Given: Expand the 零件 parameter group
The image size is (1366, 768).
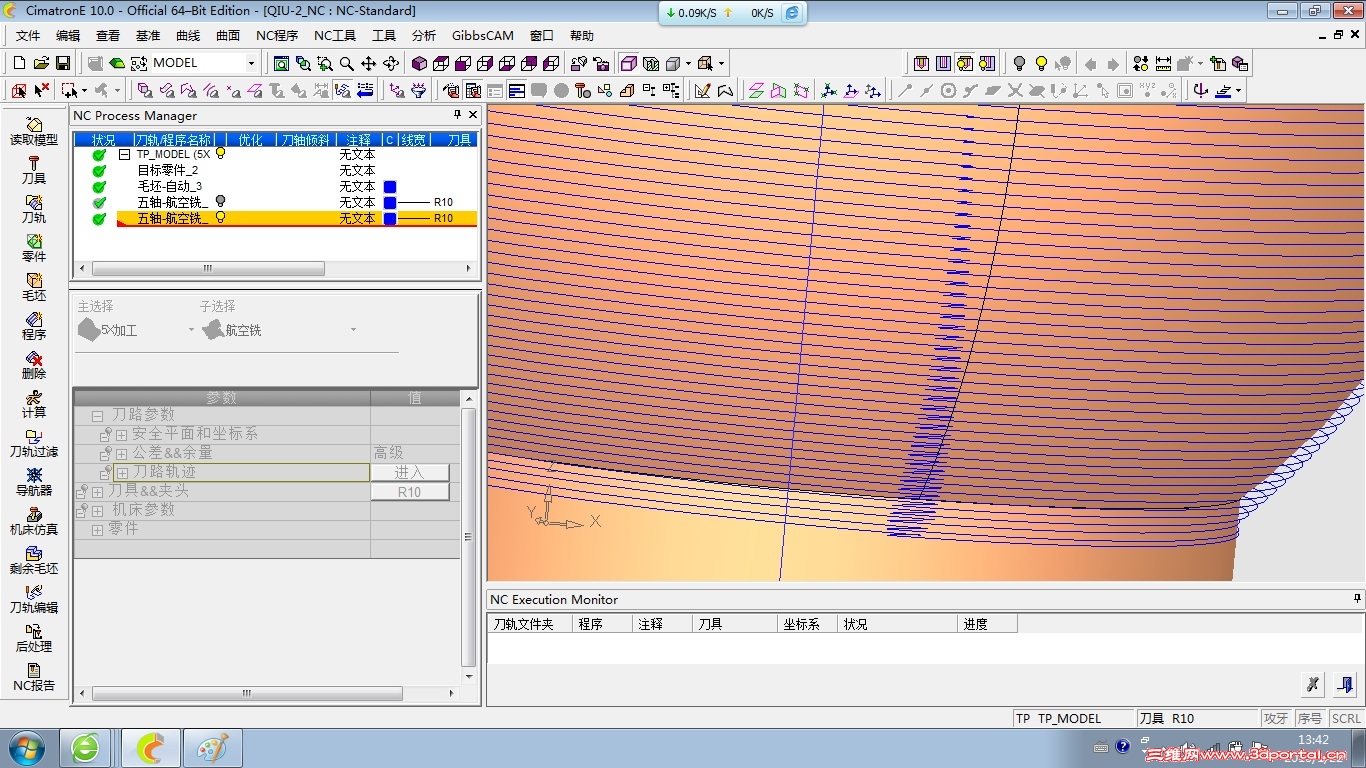Looking at the screenshot, I should click(98, 529).
